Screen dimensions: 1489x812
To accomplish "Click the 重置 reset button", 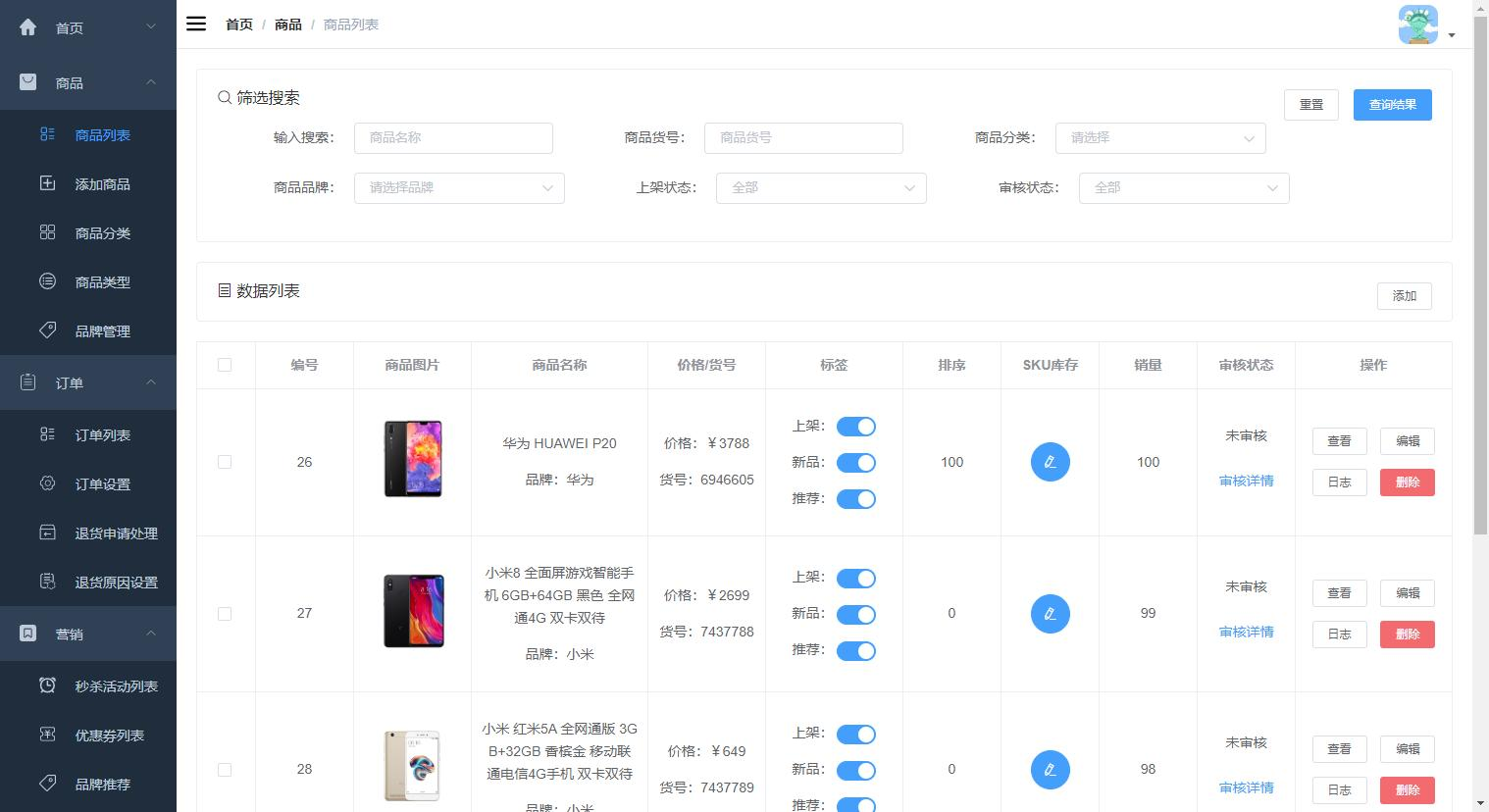I will (x=1311, y=105).
